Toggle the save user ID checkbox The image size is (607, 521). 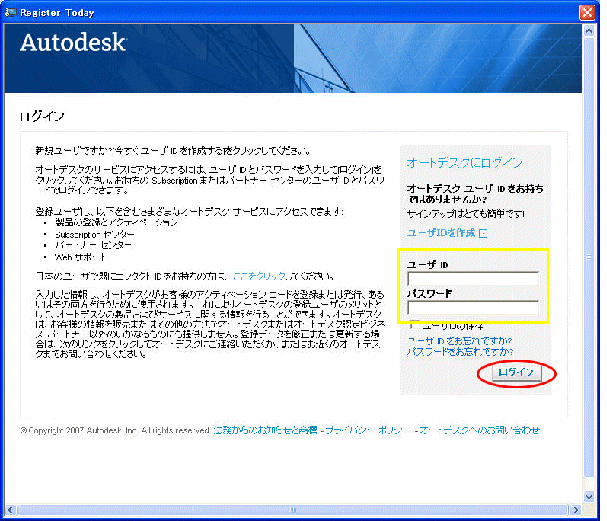(414, 325)
